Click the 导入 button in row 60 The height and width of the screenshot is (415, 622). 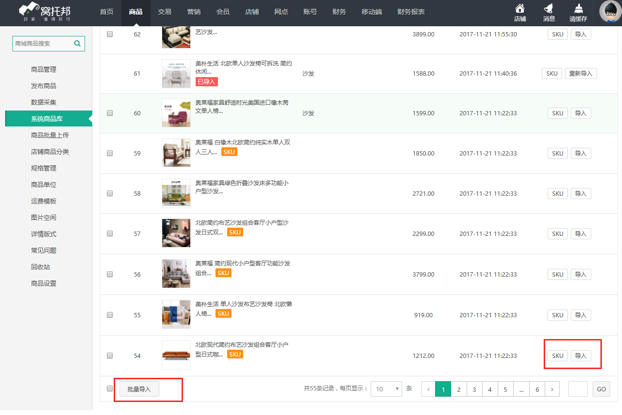(581, 113)
